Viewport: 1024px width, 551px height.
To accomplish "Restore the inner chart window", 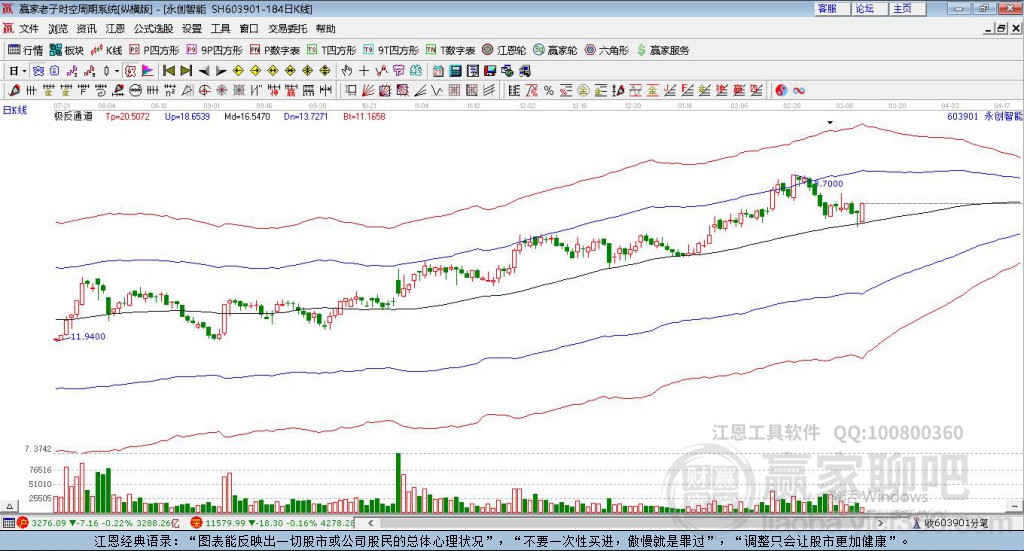I will [1002, 29].
